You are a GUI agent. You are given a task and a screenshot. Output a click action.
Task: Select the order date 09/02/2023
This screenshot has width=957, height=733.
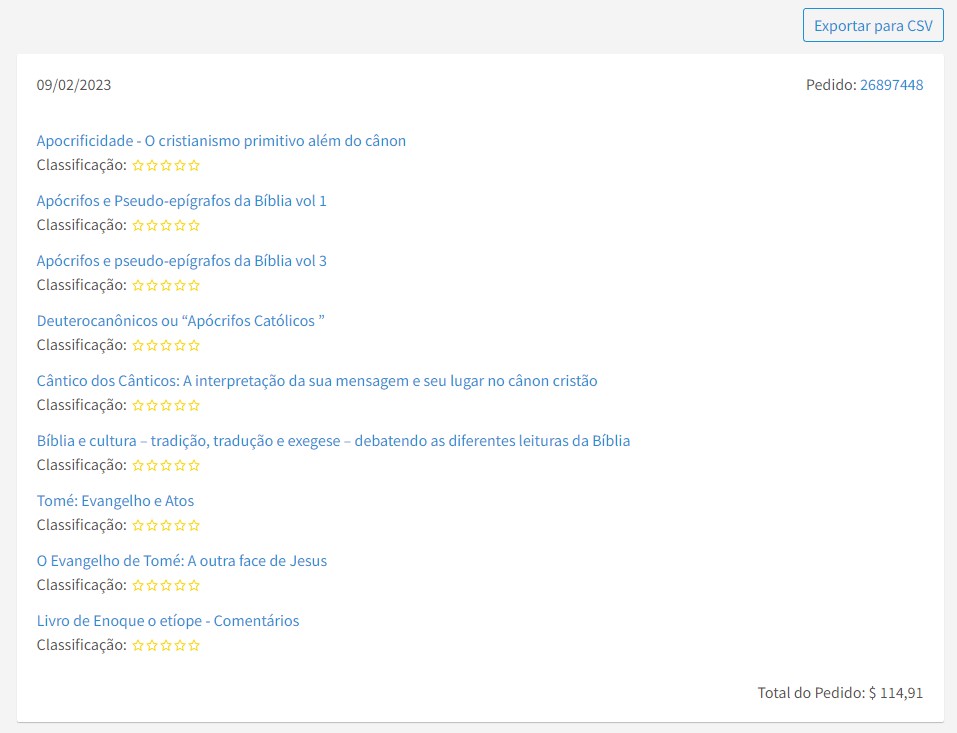74,85
